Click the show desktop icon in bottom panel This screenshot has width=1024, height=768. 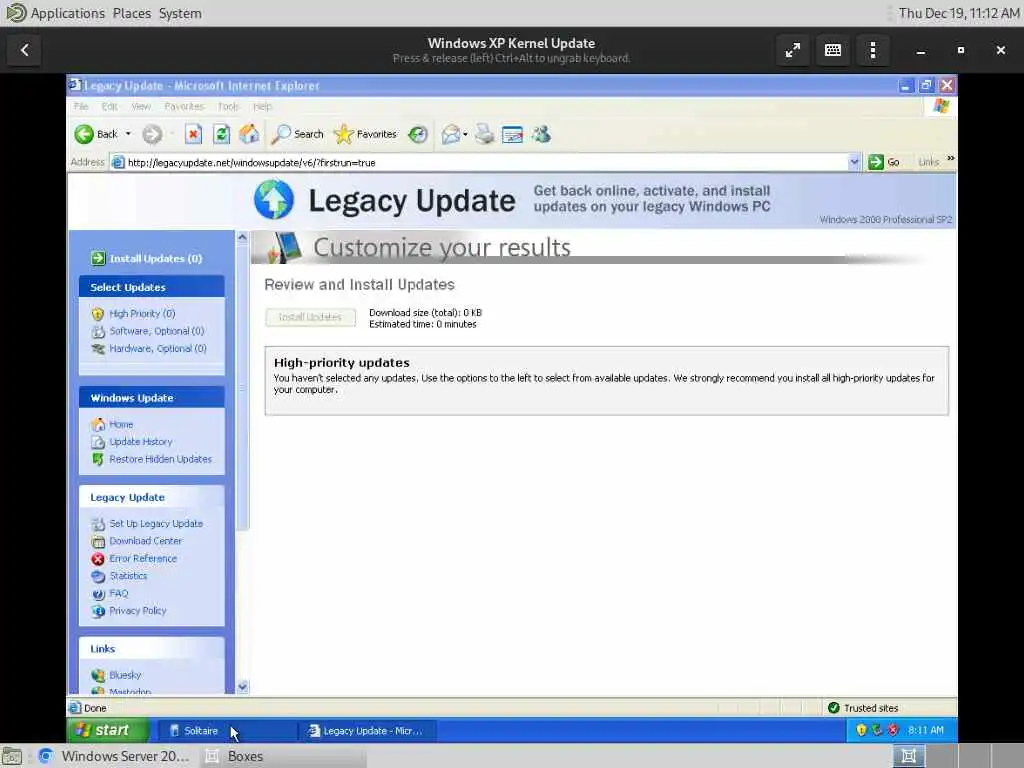tap(12, 756)
